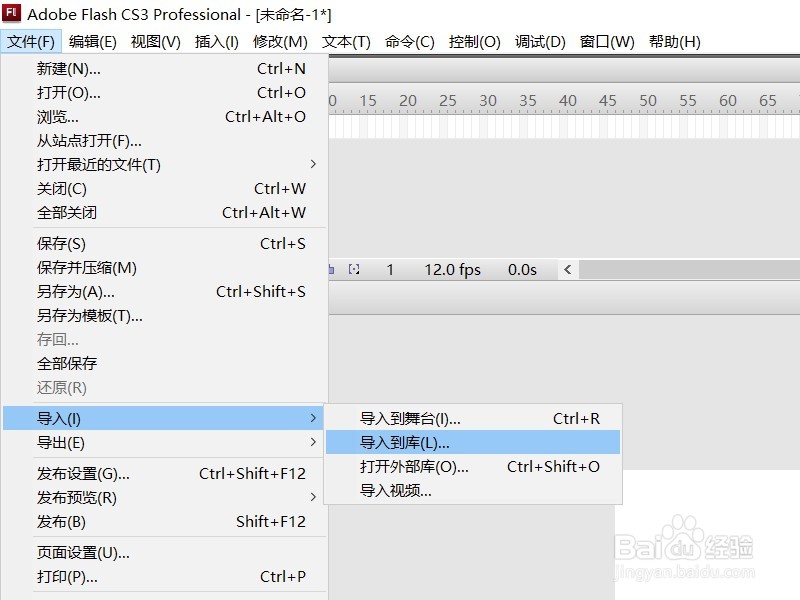
Task: Choose 新建(N)... from File menu
Action: 164,68
